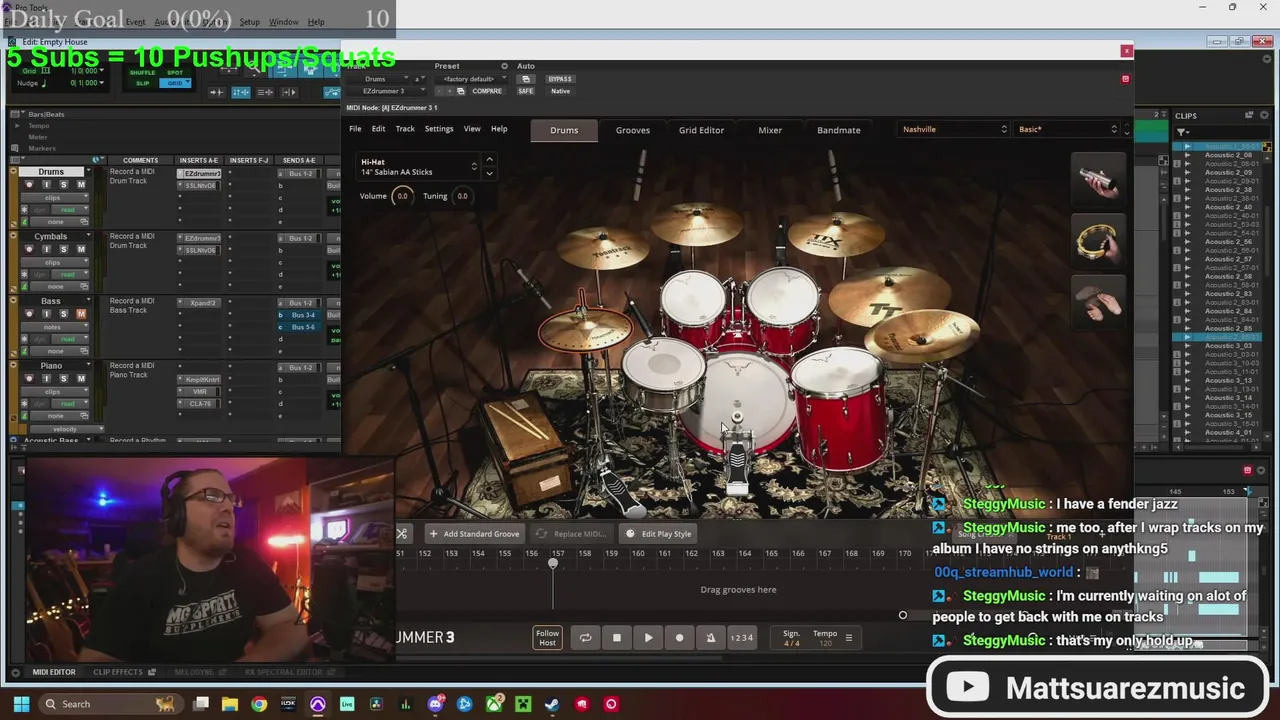The width and height of the screenshot is (1280, 720).
Task: Open the Bass track view selector (notes)
Action: (55, 327)
